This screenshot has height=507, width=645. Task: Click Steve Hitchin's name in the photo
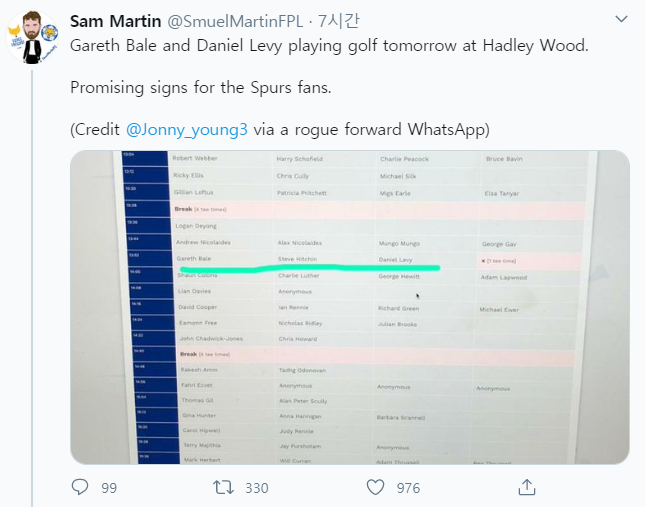click(x=297, y=259)
